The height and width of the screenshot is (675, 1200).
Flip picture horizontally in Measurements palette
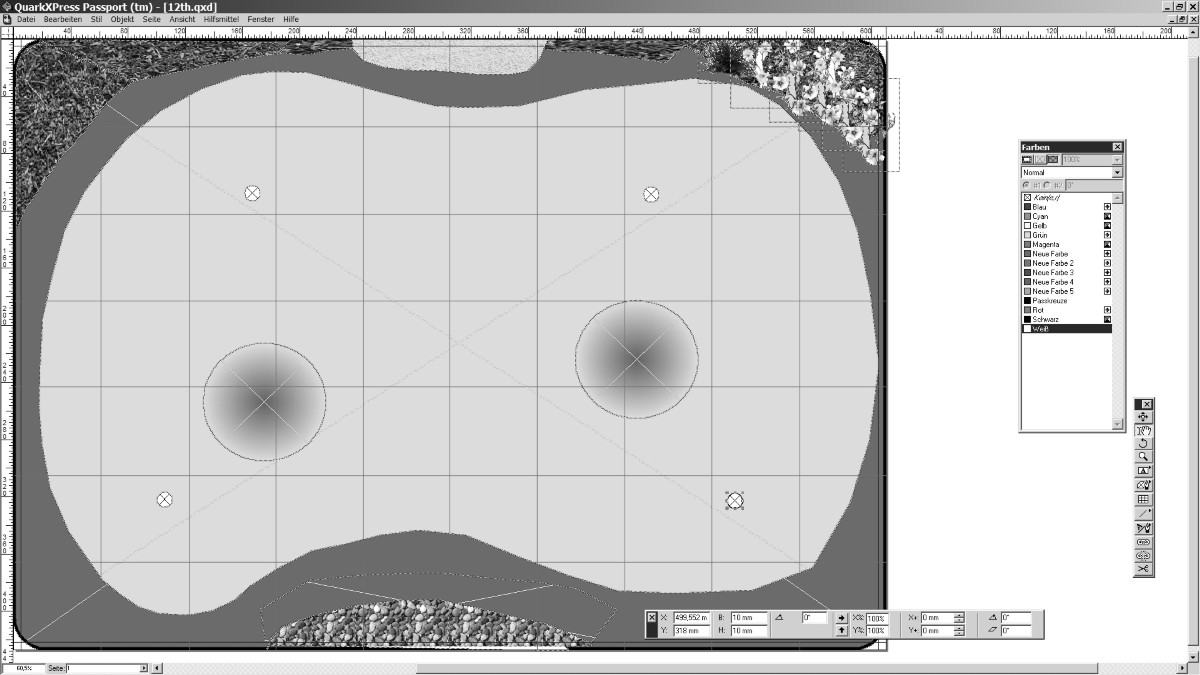(x=841, y=618)
